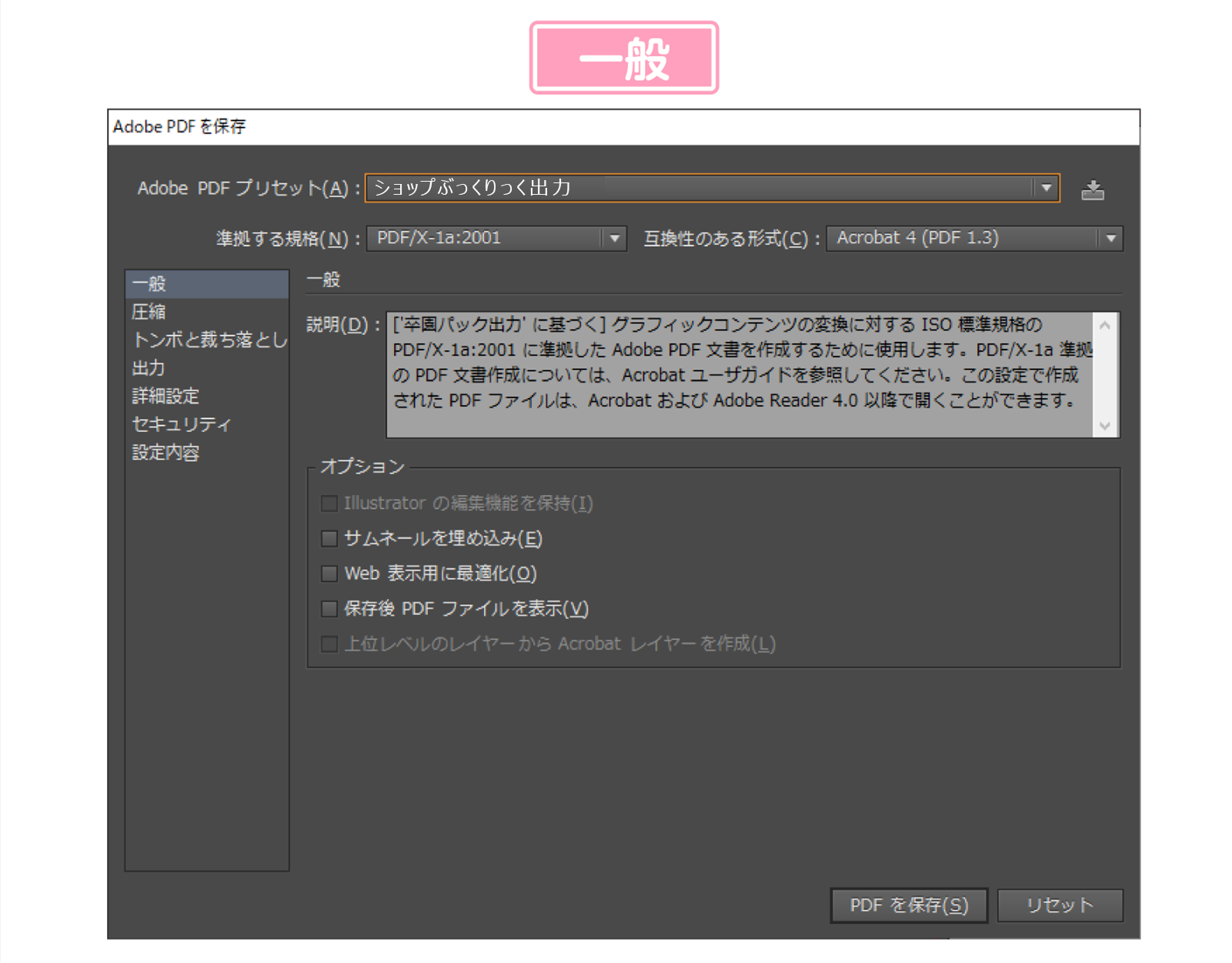Click inside the 説明 description text box
Image resolution: width=1232 pixels, height=963 pixels.
[x=740, y=375]
